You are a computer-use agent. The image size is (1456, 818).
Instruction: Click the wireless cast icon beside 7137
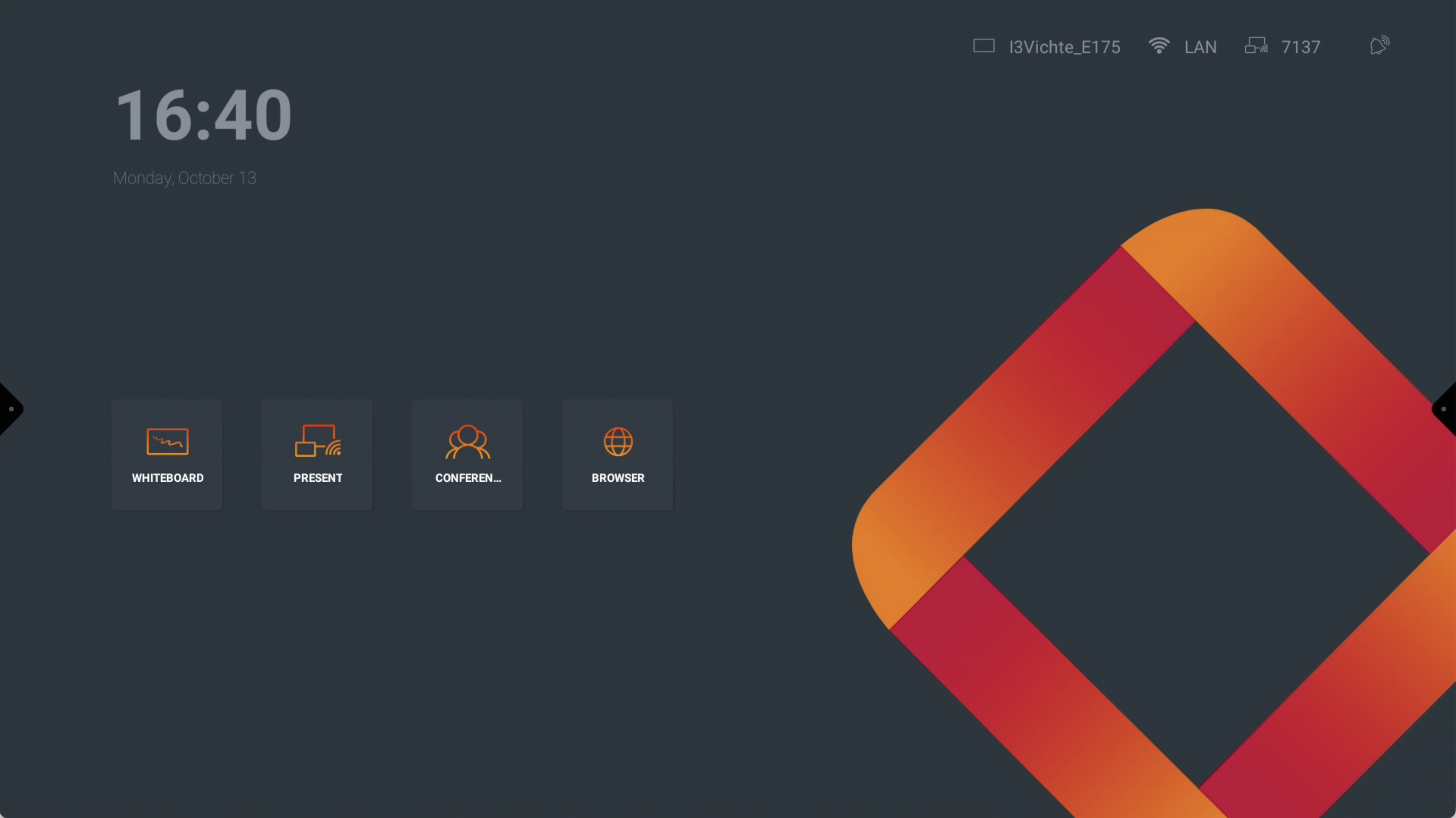point(1256,46)
